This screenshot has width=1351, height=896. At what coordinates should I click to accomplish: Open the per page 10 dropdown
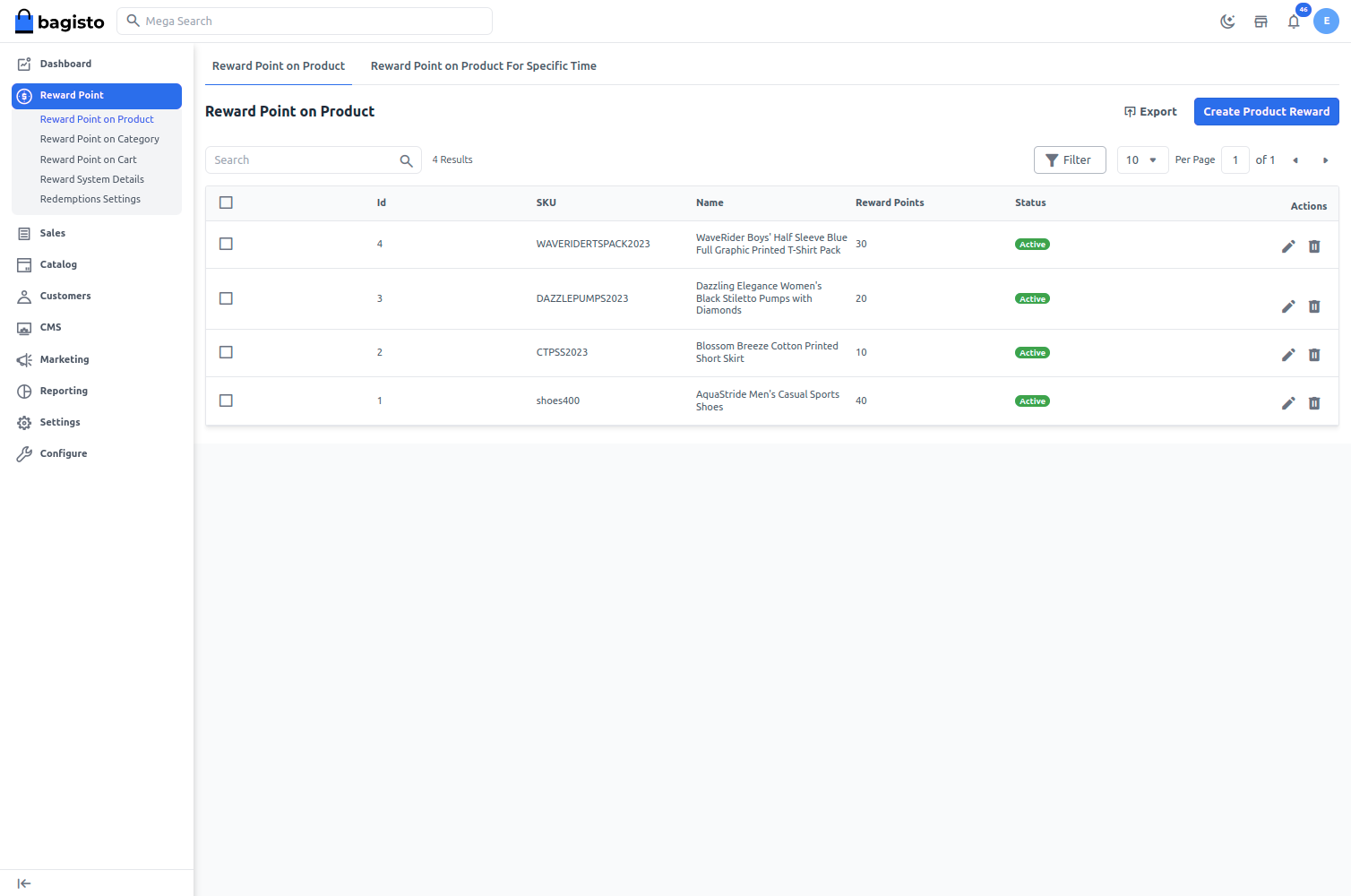[x=1142, y=159]
